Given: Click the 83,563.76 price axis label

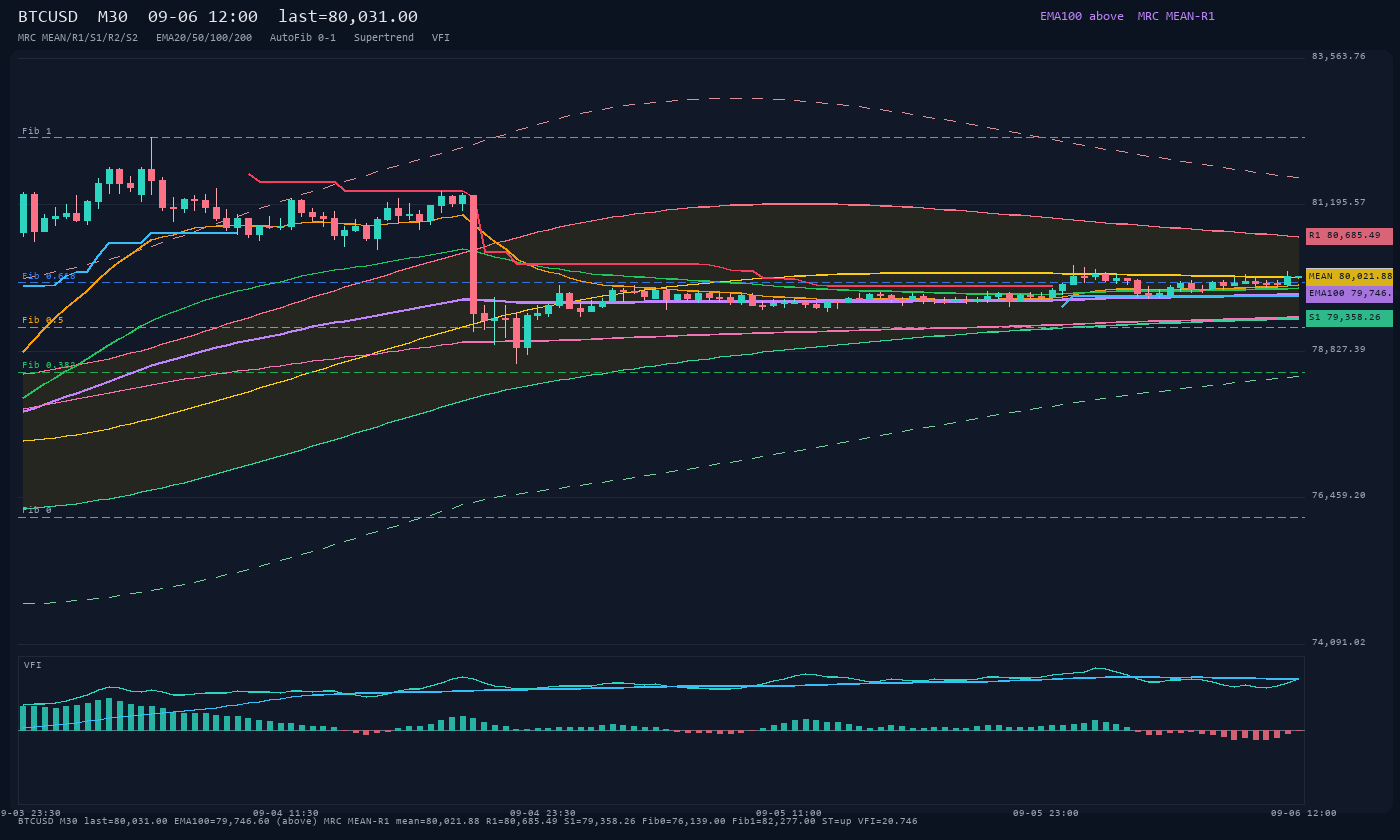Looking at the screenshot, I should point(1338,56).
